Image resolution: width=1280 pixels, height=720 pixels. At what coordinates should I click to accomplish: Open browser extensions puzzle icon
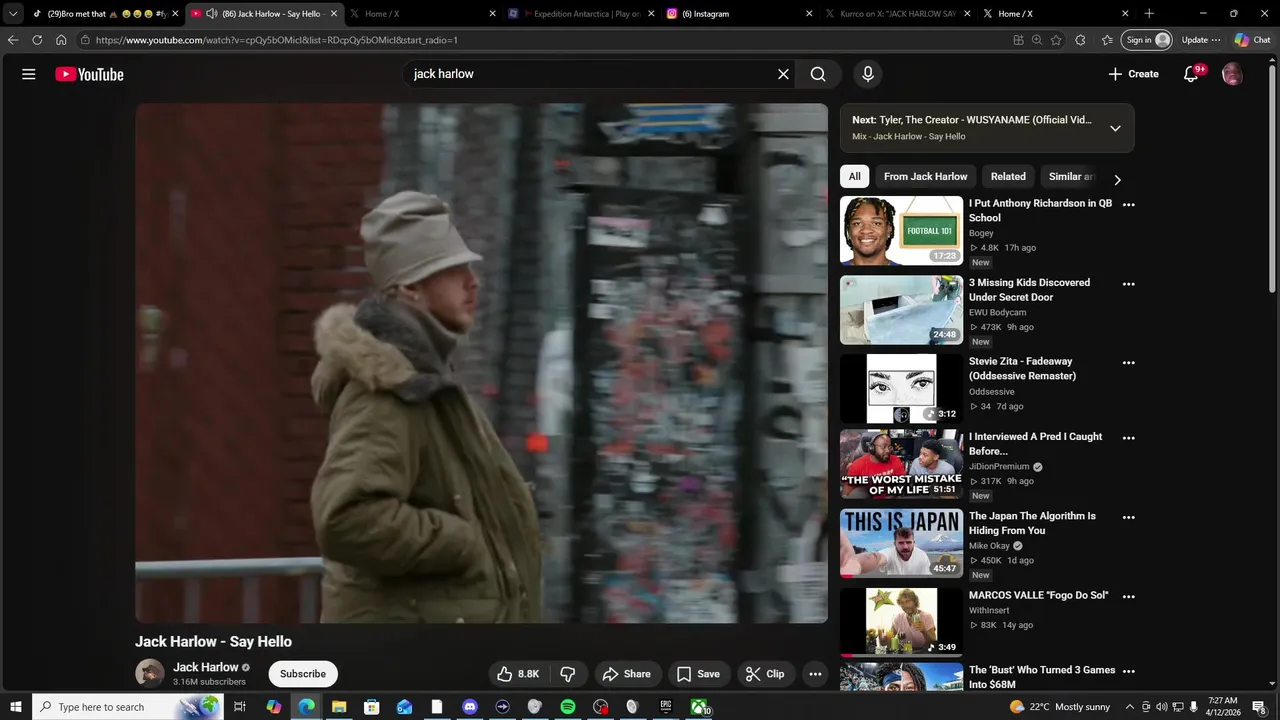[1080, 40]
